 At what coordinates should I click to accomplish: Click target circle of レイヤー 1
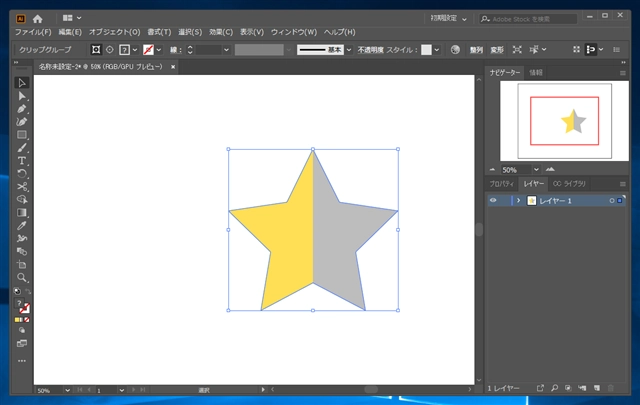coord(611,201)
